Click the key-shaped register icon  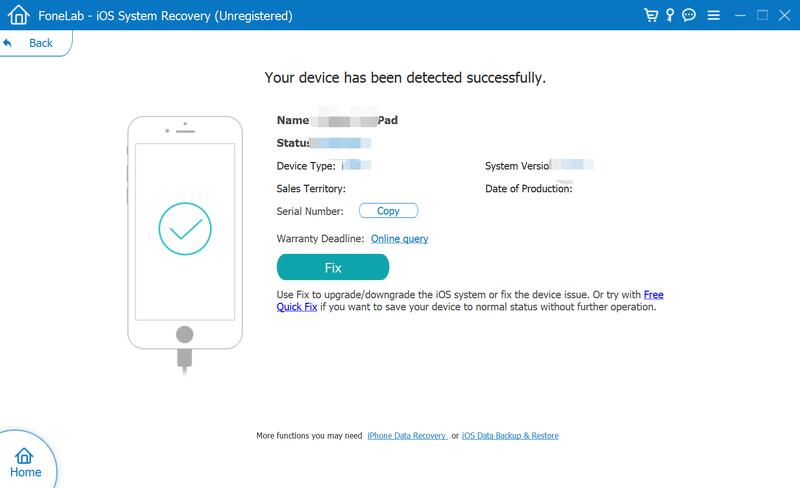pos(672,15)
